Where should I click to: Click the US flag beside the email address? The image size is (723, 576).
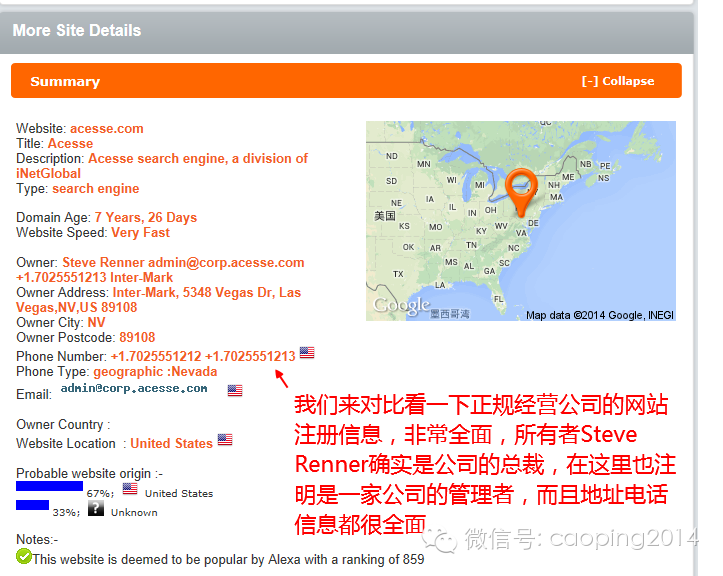coord(235,391)
